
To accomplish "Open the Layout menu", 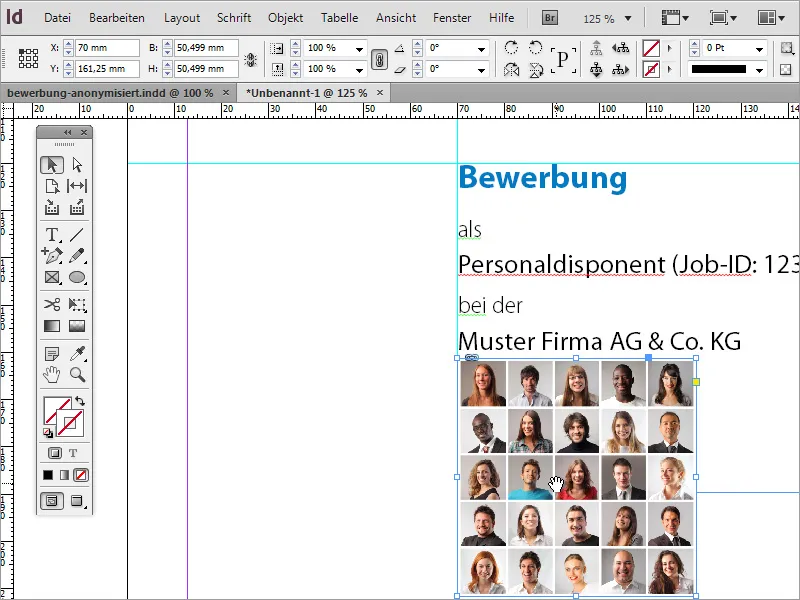I will pyautogui.click(x=182, y=18).
